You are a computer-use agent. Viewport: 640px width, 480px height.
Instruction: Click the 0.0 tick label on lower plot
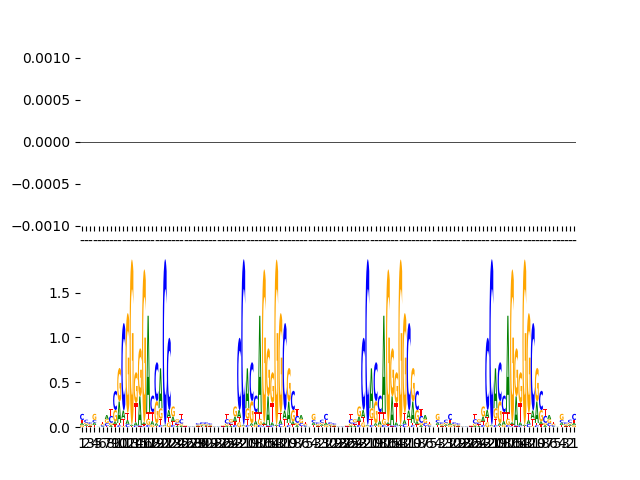59,427
